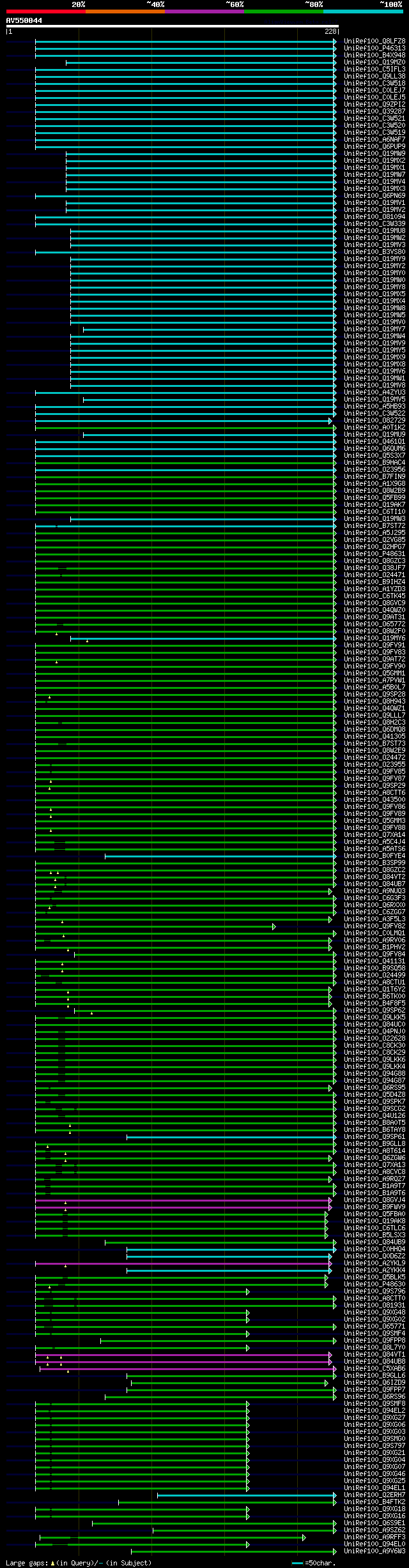
Task: Click the UniRef100_C6G3F3 label
Action: [374, 898]
